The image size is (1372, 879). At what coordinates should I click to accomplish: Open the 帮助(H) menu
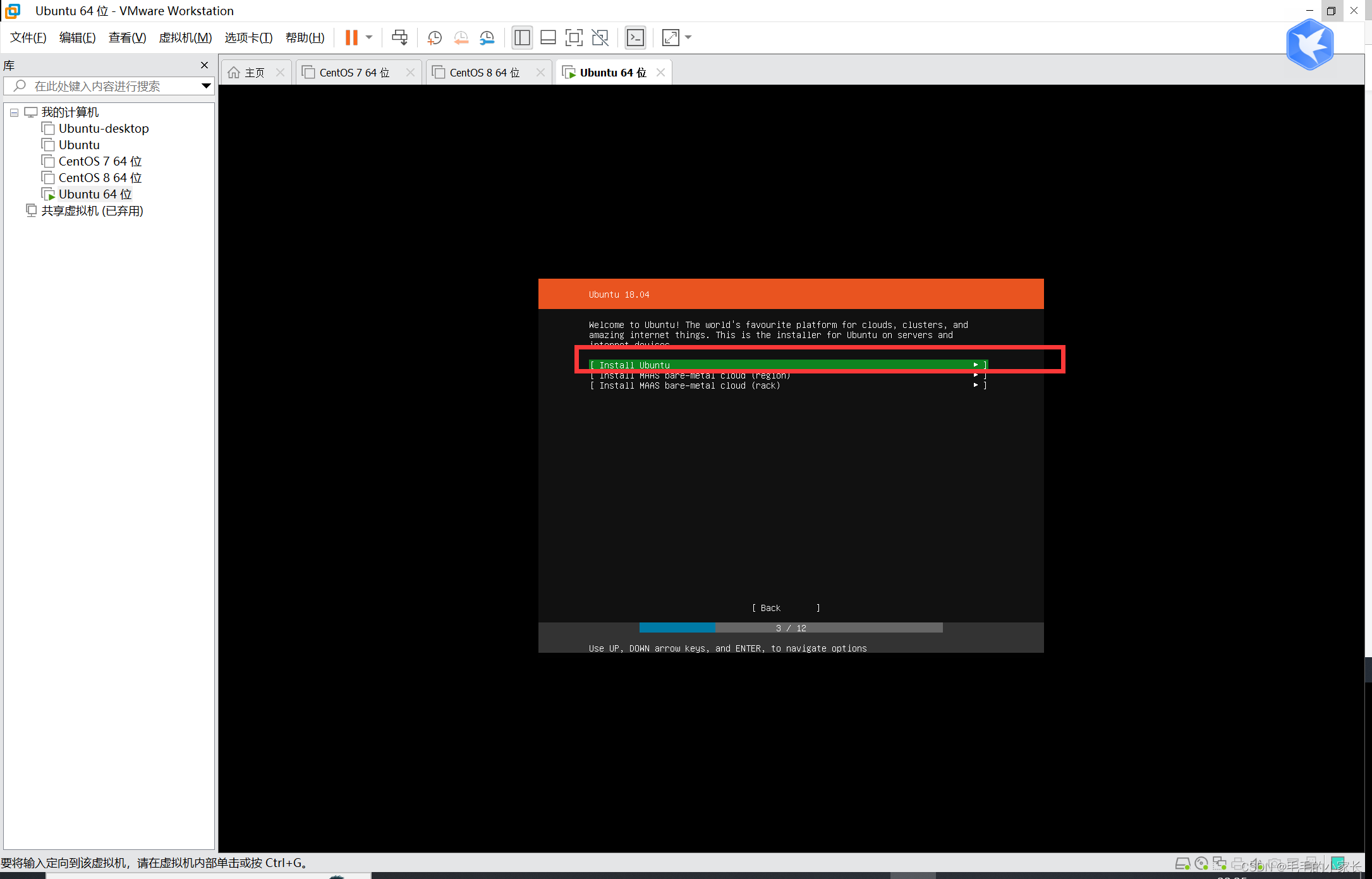(305, 38)
